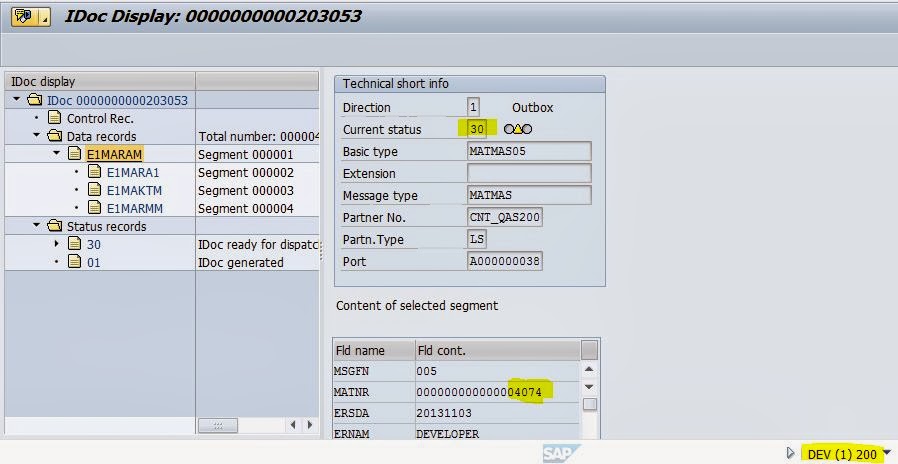Click tree scroll left arrow
The image size is (898, 464).
293,425
